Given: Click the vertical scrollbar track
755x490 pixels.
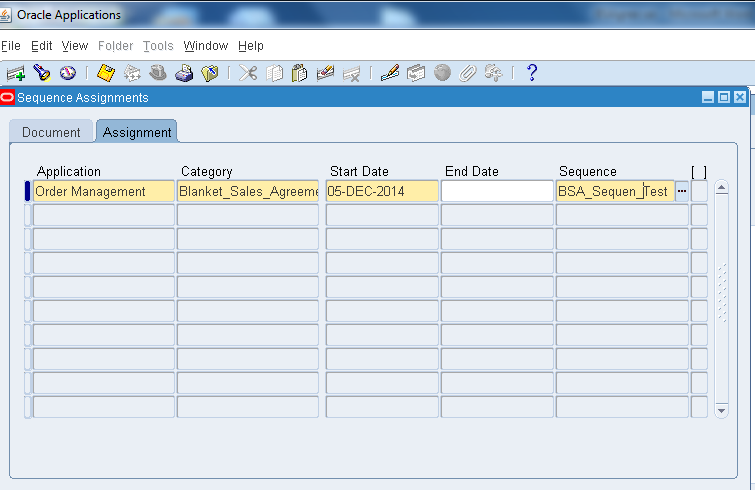Looking at the screenshot, I should tap(721, 298).
